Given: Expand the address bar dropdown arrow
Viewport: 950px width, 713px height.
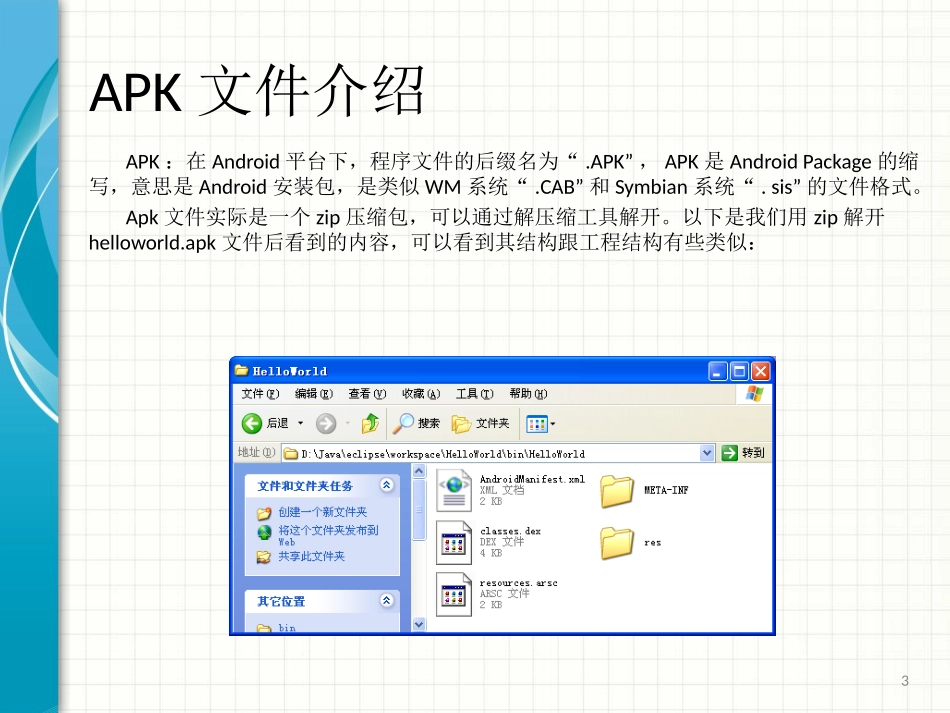Looking at the screenshot, I should coord(707,453).
